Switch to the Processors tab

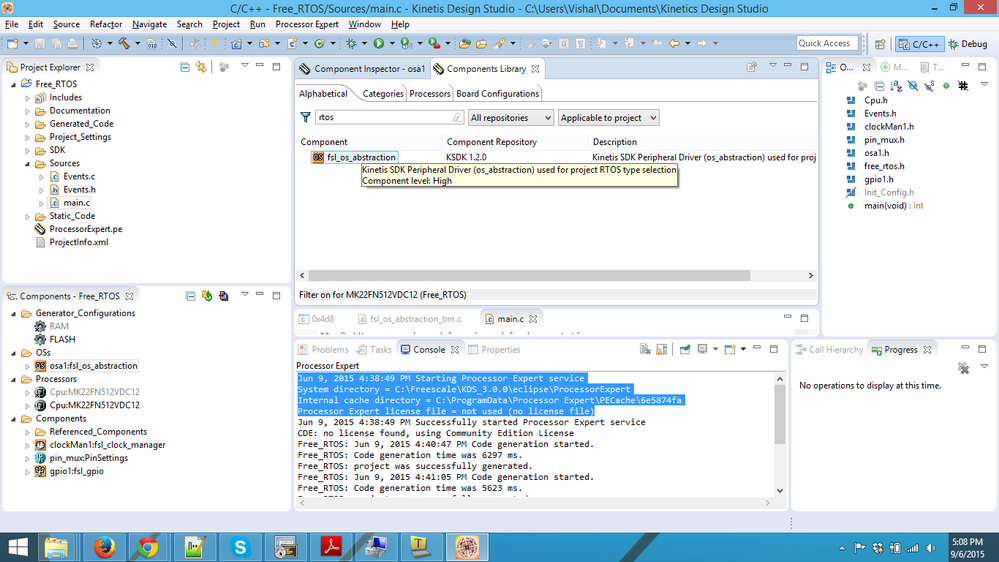[x=429, y=94]
